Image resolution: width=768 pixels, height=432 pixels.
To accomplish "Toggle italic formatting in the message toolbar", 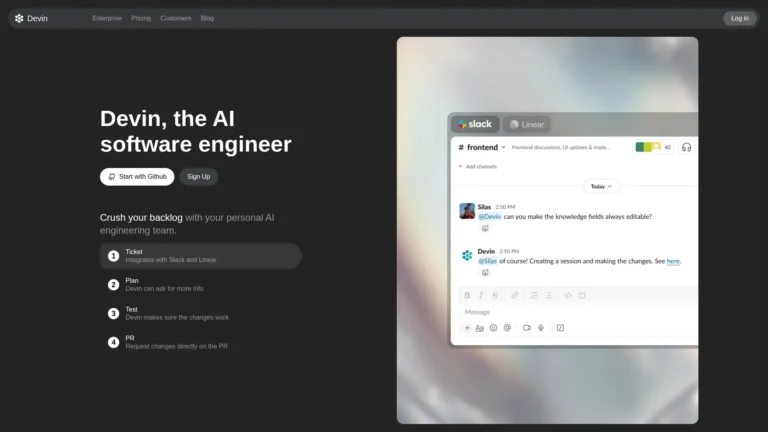I will click(481, 295).
